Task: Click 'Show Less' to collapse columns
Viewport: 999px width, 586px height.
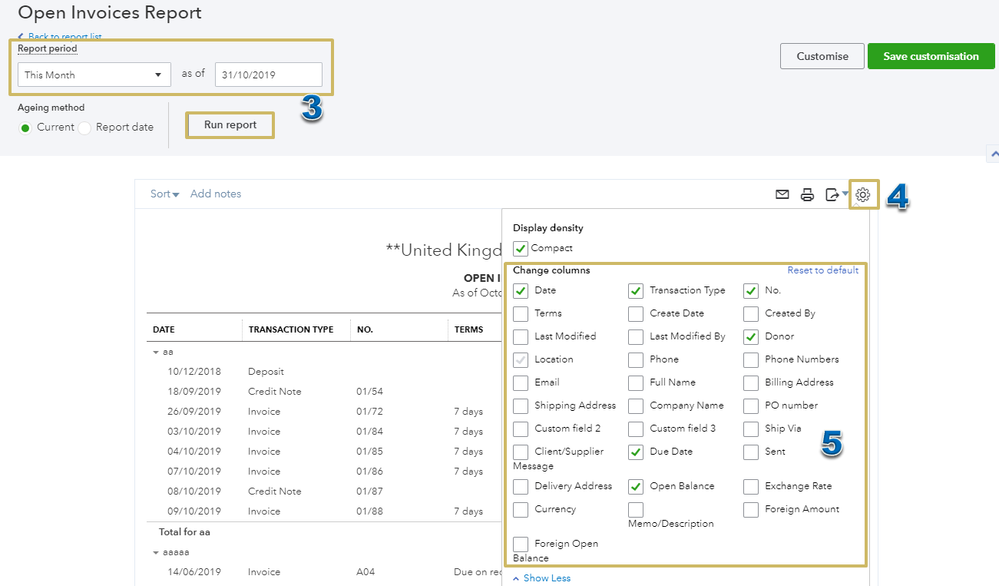Action: [x=541, y=578]
